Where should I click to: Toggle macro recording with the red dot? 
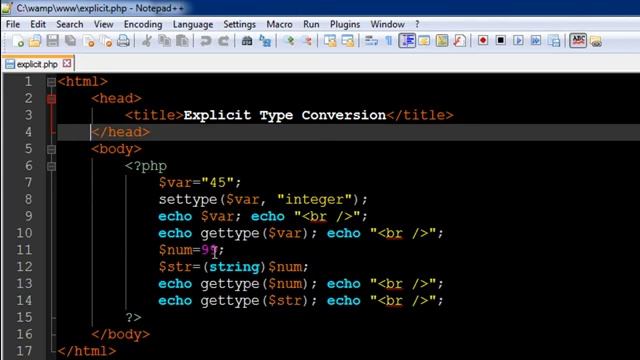[x=483, y=40]
